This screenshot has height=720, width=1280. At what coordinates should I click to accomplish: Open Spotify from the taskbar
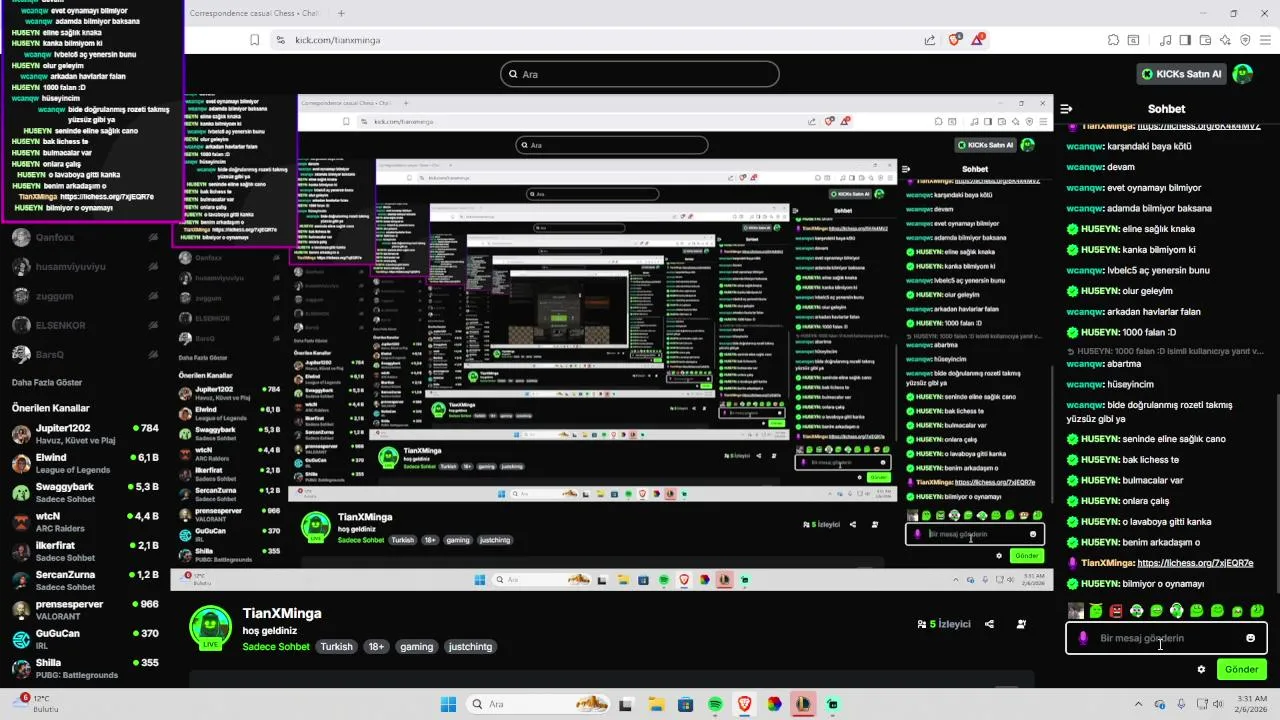click(x=716, y=704)
